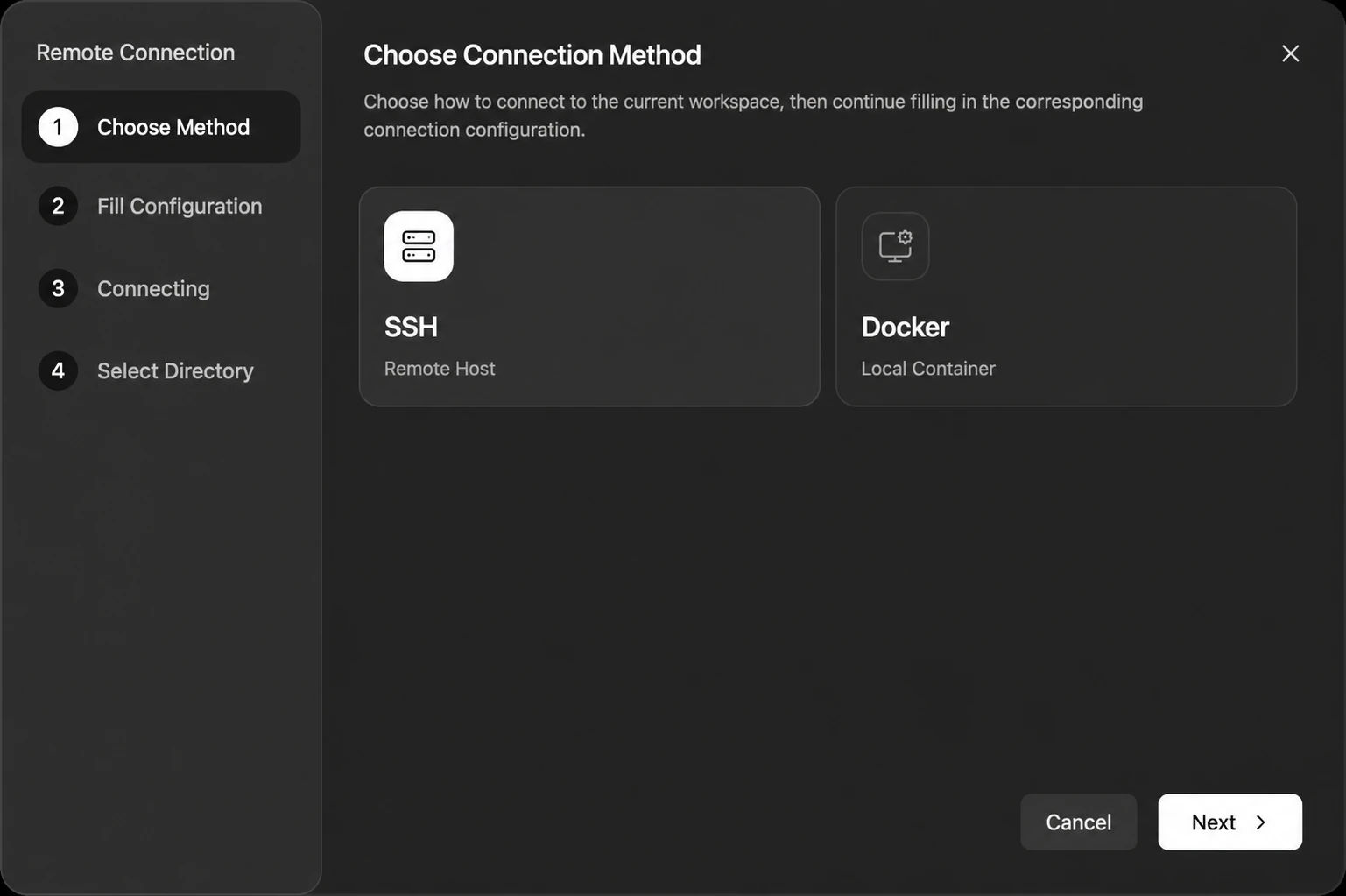Click the Next button
Viewport: 1346px width, 896px height.
pos(1230,822)
